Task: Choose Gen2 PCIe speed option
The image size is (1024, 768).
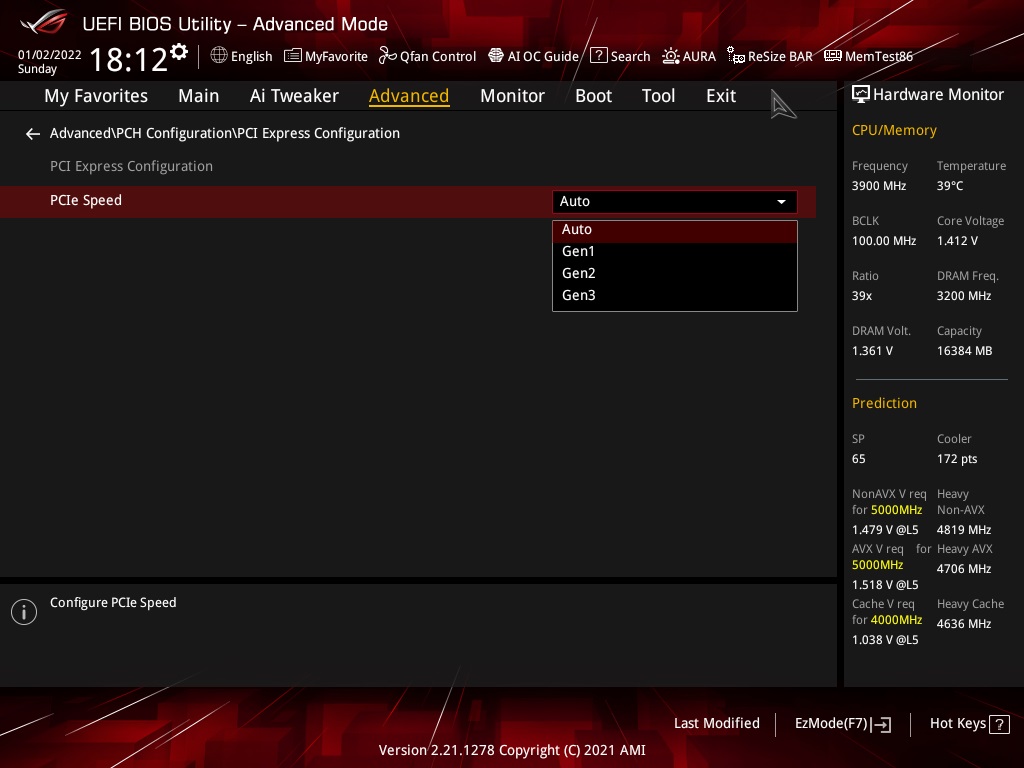Action: (x=675, y=274)
